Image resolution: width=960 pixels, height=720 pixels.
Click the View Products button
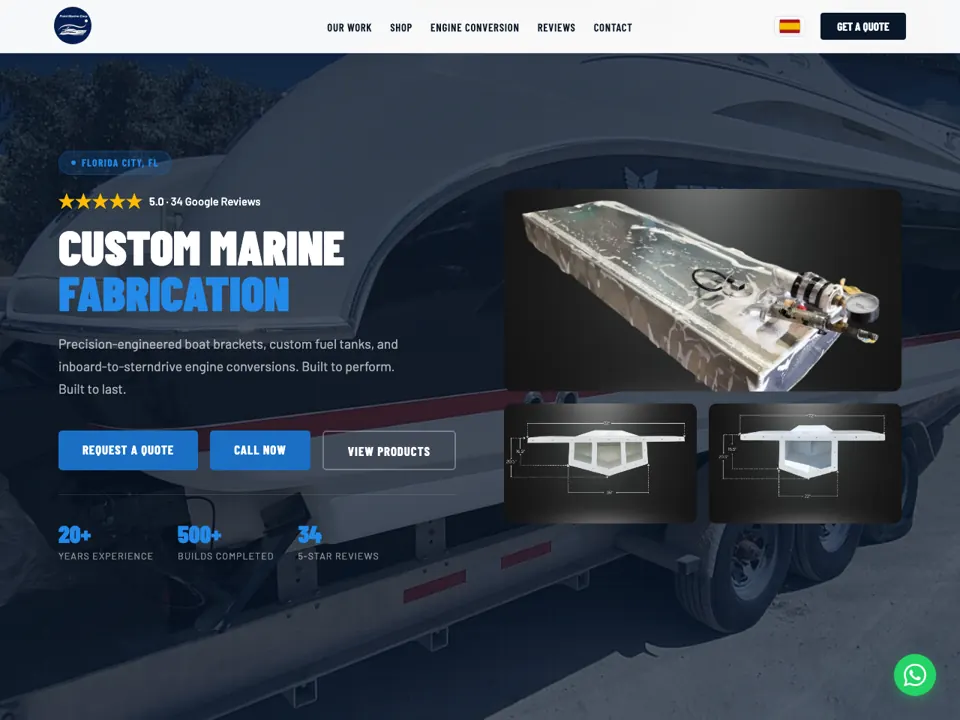(389, 451)
